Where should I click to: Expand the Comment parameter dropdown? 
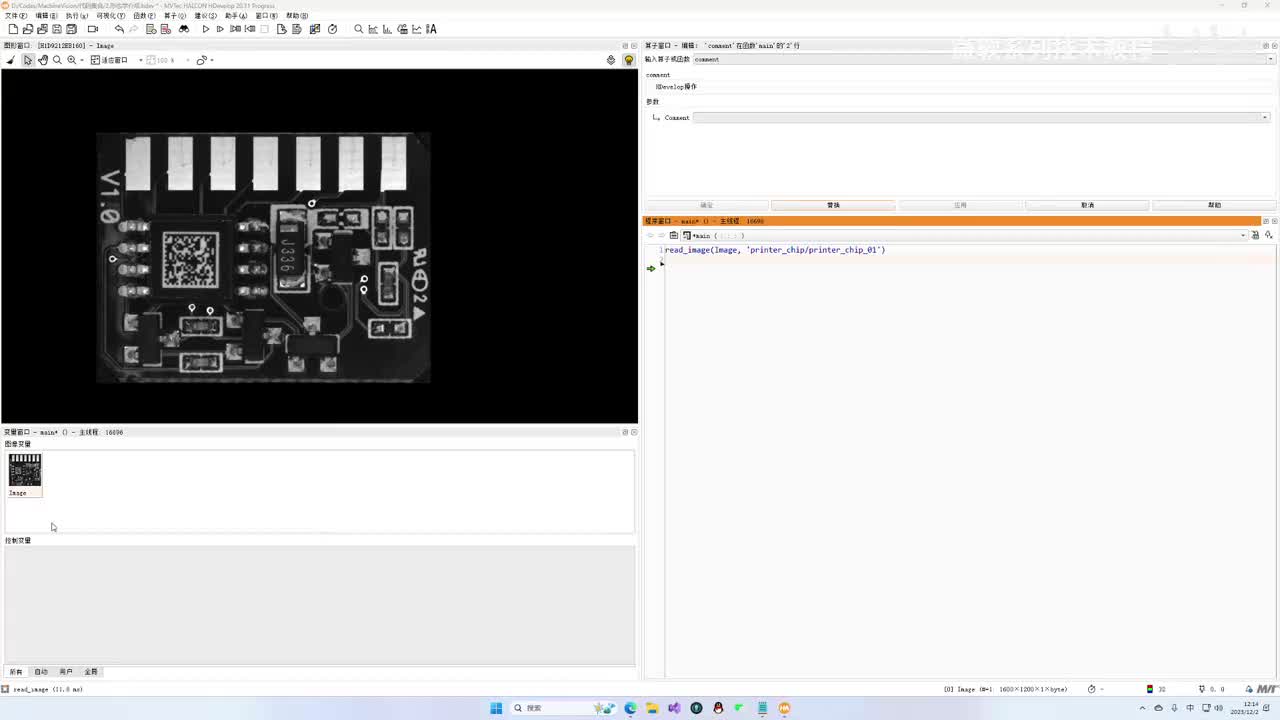pyautogui.click(x=1265, y=118)
